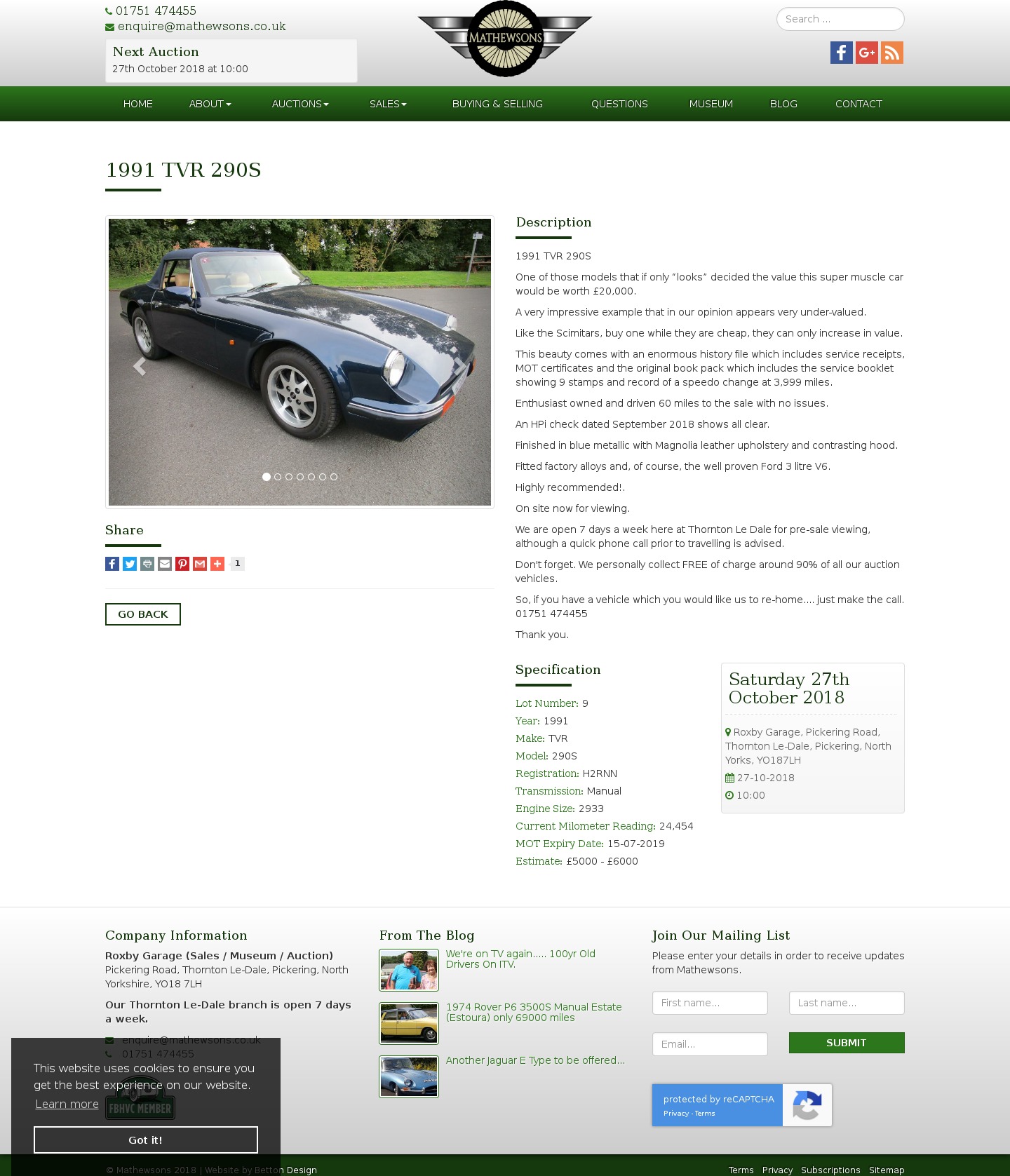This screenshot has height=1176, width=1010.
Task: Jump to third carousel photo dot
Action: (289, 477)
